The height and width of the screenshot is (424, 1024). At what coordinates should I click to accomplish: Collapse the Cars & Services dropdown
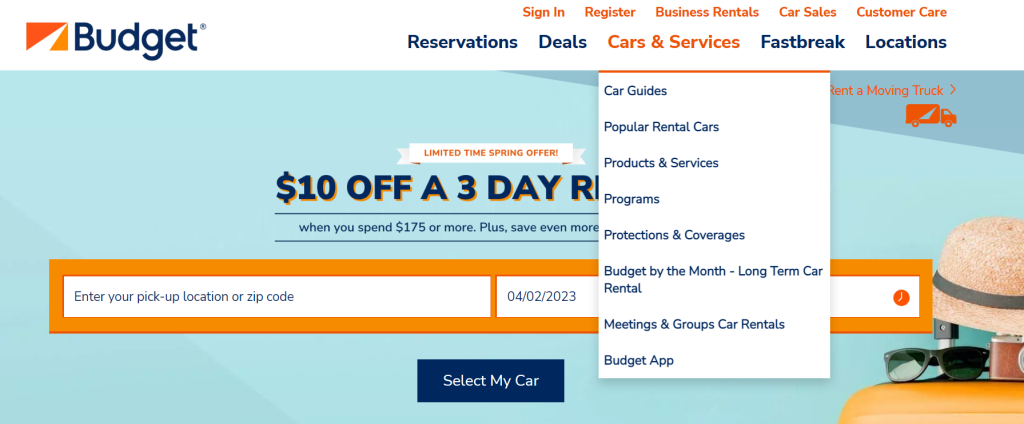click(673, 42)
